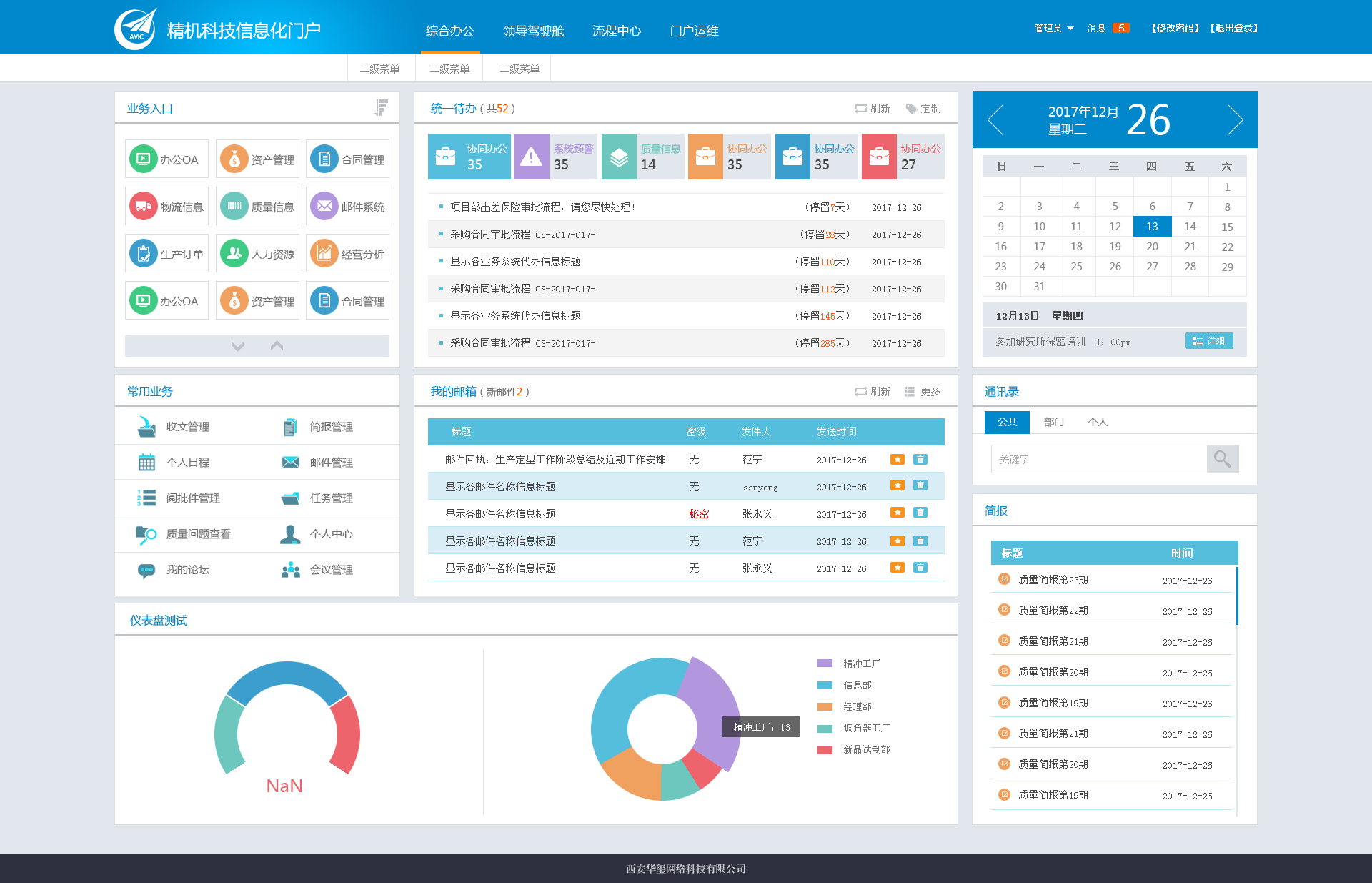Open the 人力资源 tile
The height and width of the screenshot is (883, 1372).
(257, 254)
